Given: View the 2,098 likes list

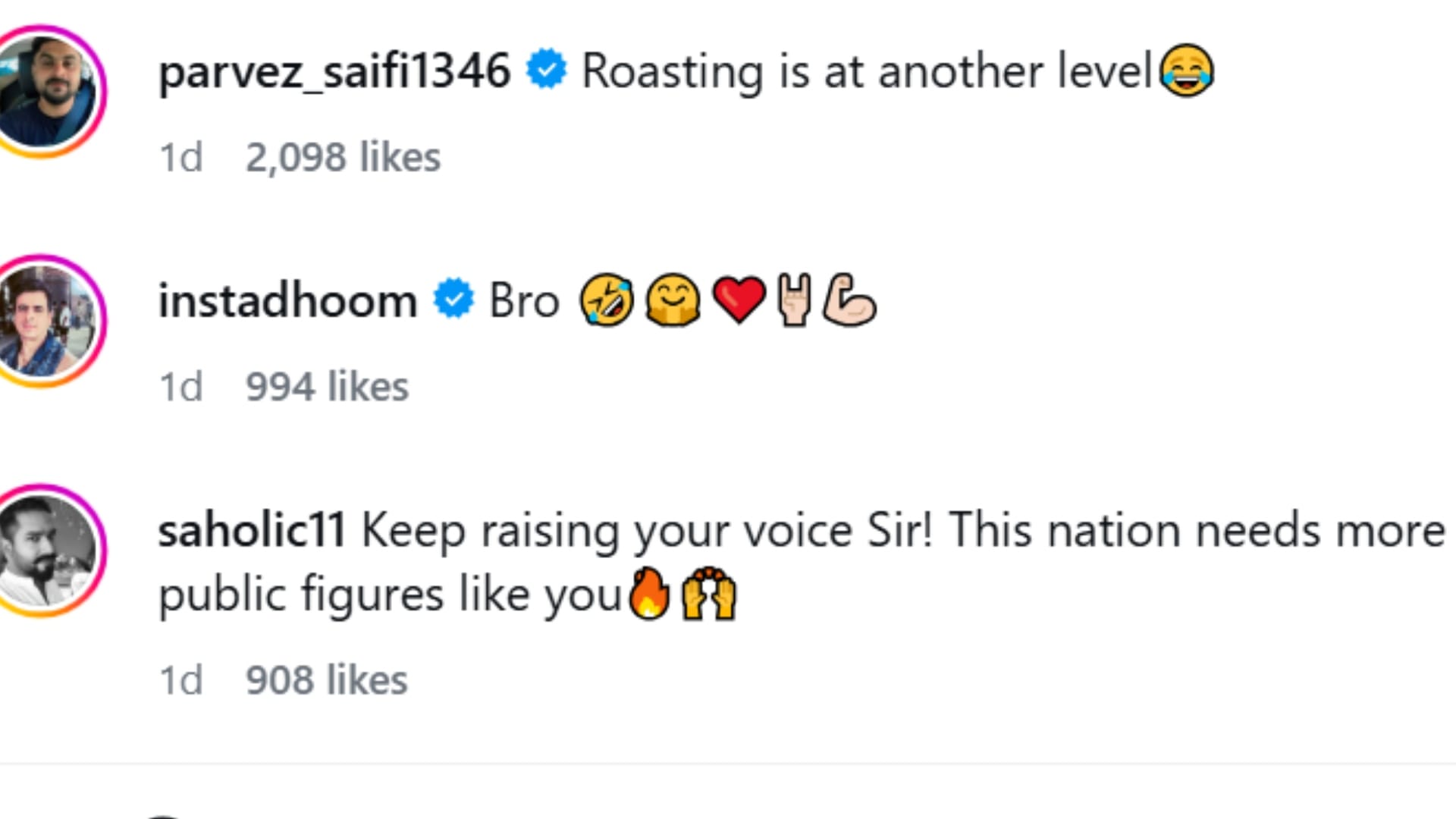Looking at the screenshot, I should 343,158.
